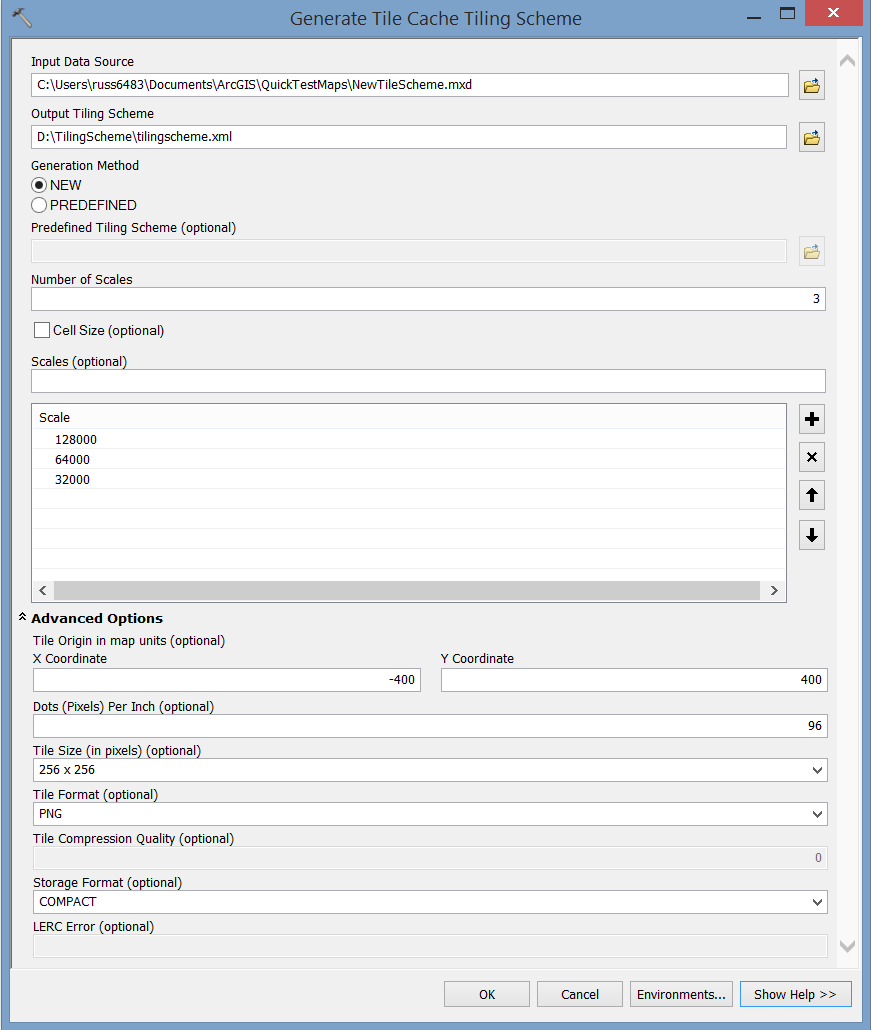Collapse the Advanced Options section
The height and width of the screenshot is (1030, 871).
[22, 618]
